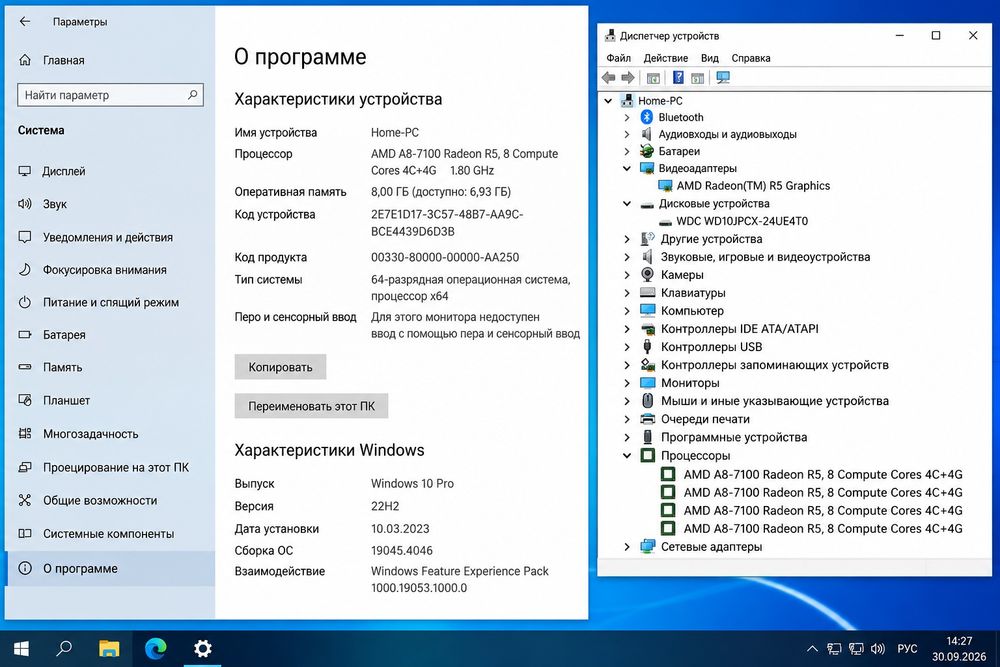
Task: Switch input language via РУС indicator
Action: point(907,649)
